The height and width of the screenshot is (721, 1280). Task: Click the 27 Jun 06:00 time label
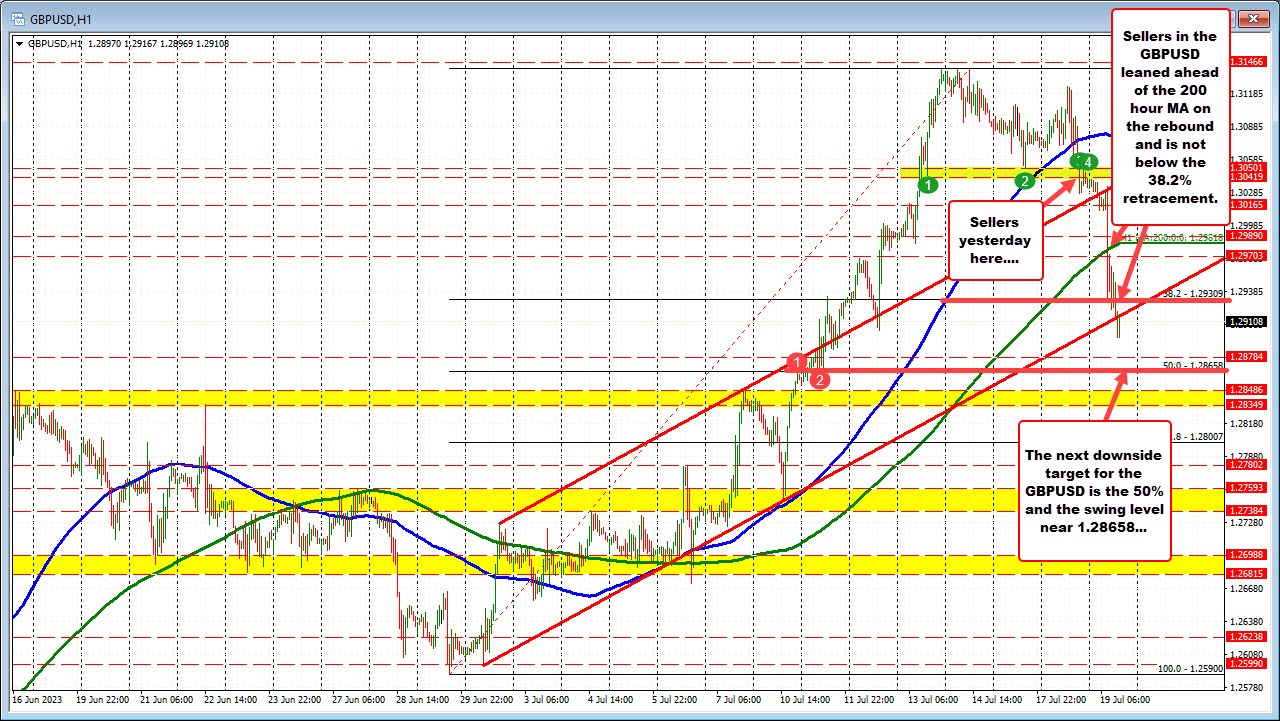(x=359, y=700)
